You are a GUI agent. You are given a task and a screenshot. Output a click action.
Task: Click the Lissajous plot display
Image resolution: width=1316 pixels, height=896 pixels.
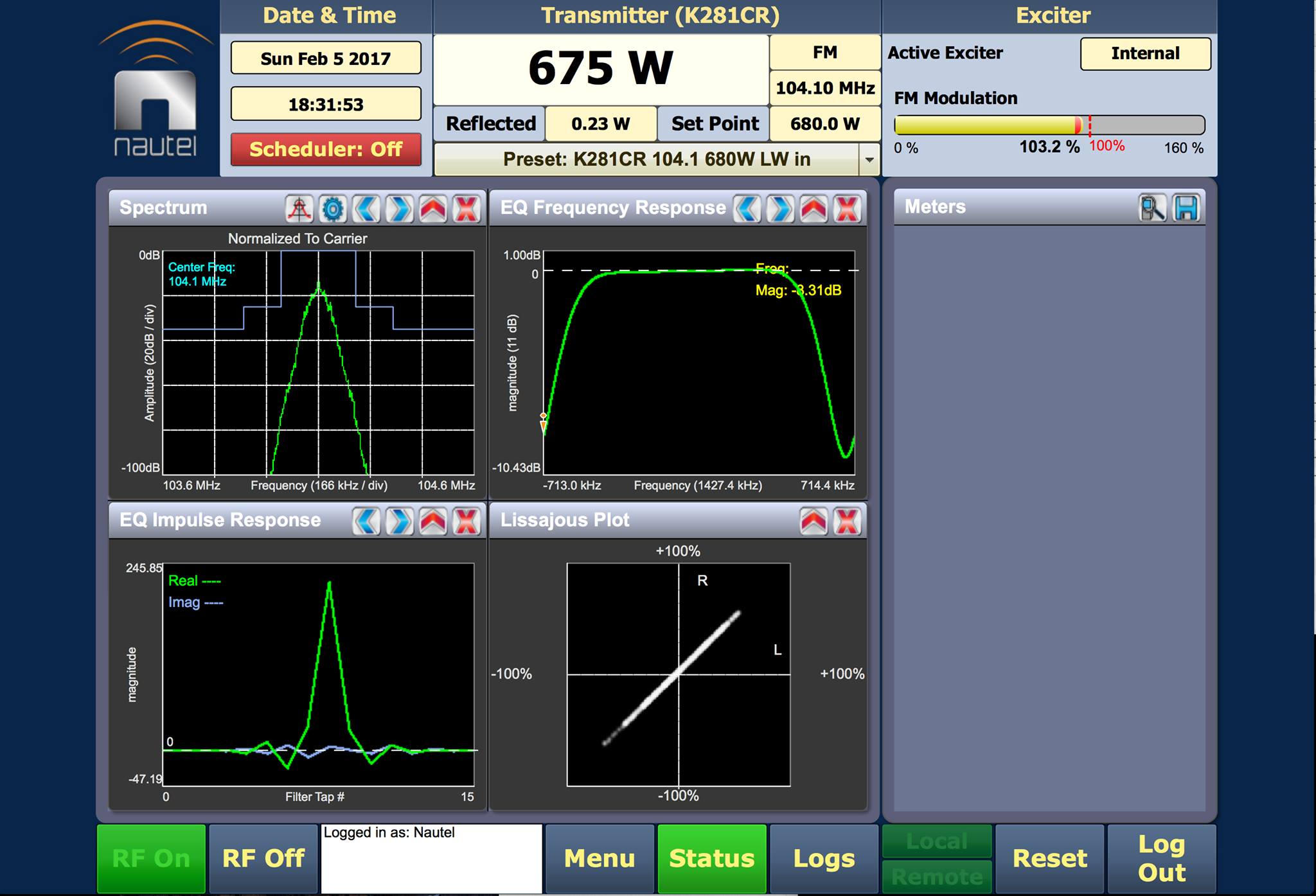679,674
